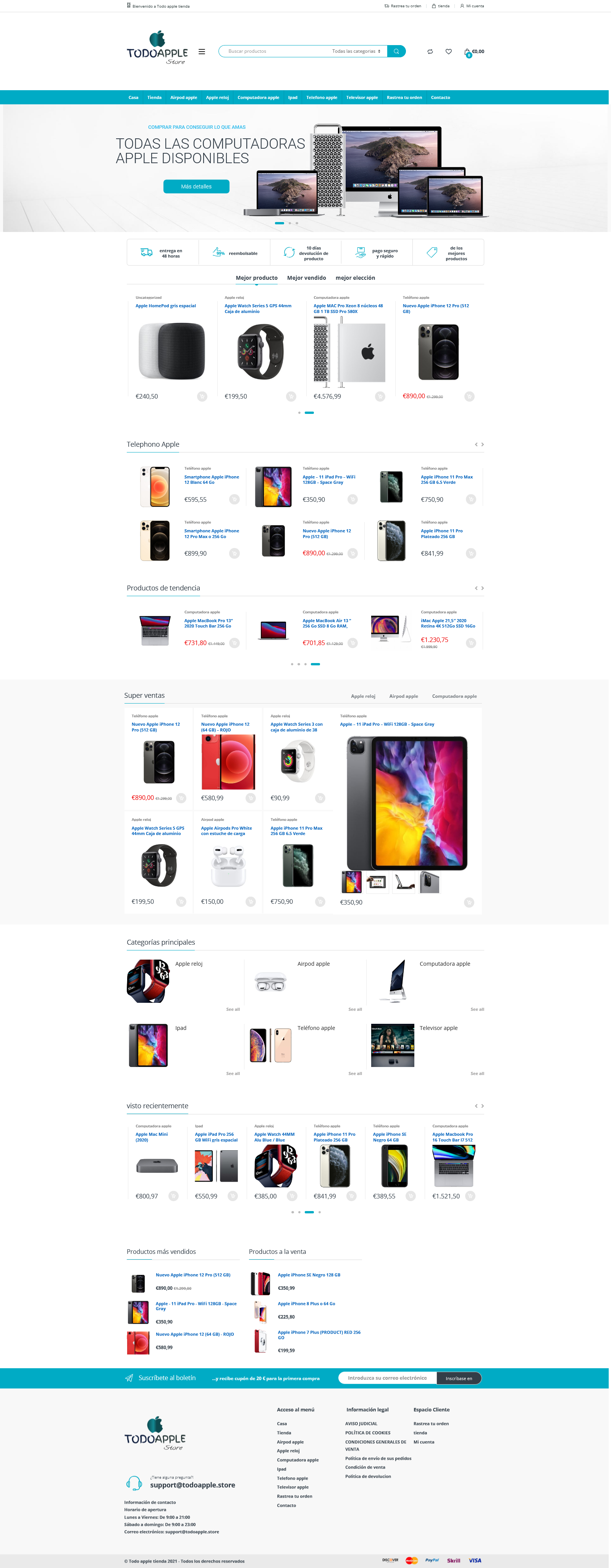Open the shopping cart showing €0,00
Image resolution: width=611 pixels, height=1568 pixels.
[474, 52]
